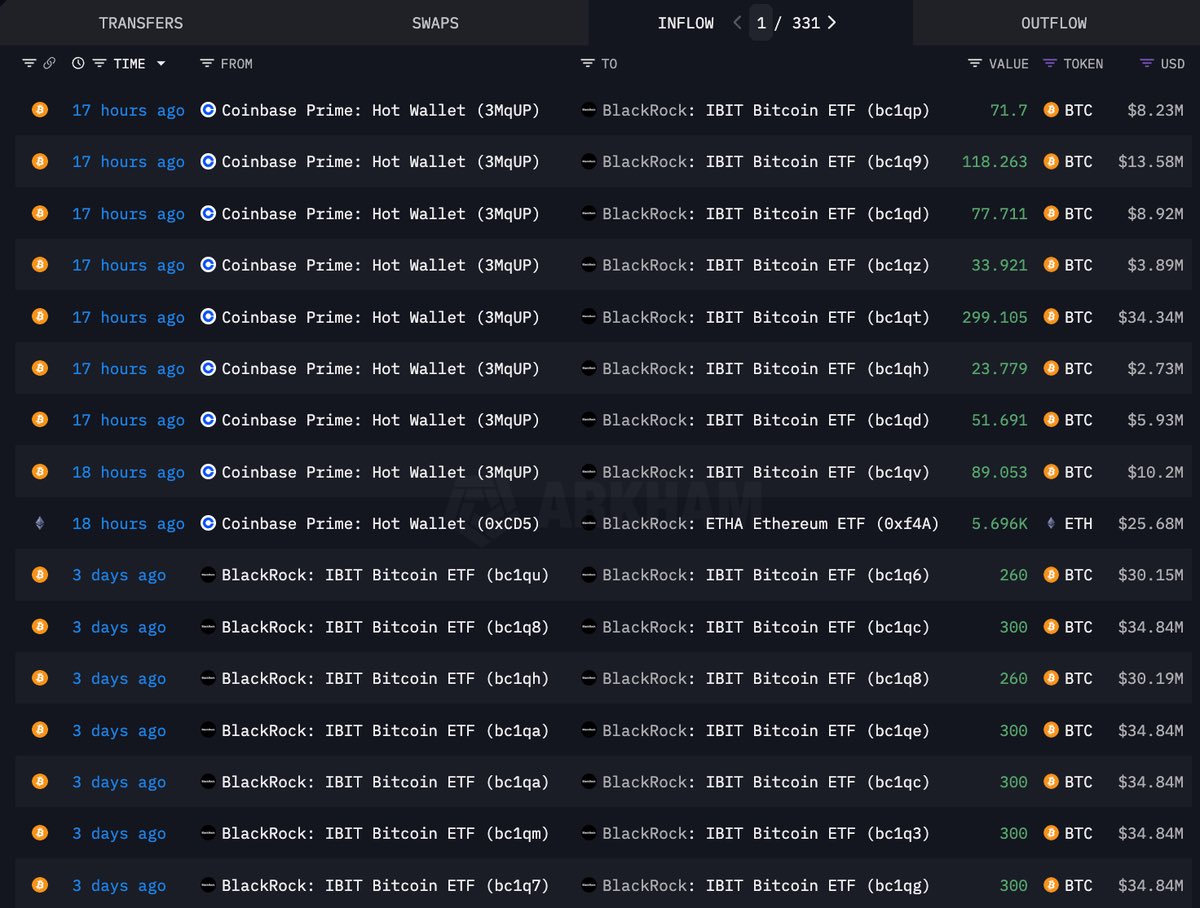Viewport: 1200px width, 908px height.
Task: Click the $5.93M USD amount
Action: (1156, 420)
